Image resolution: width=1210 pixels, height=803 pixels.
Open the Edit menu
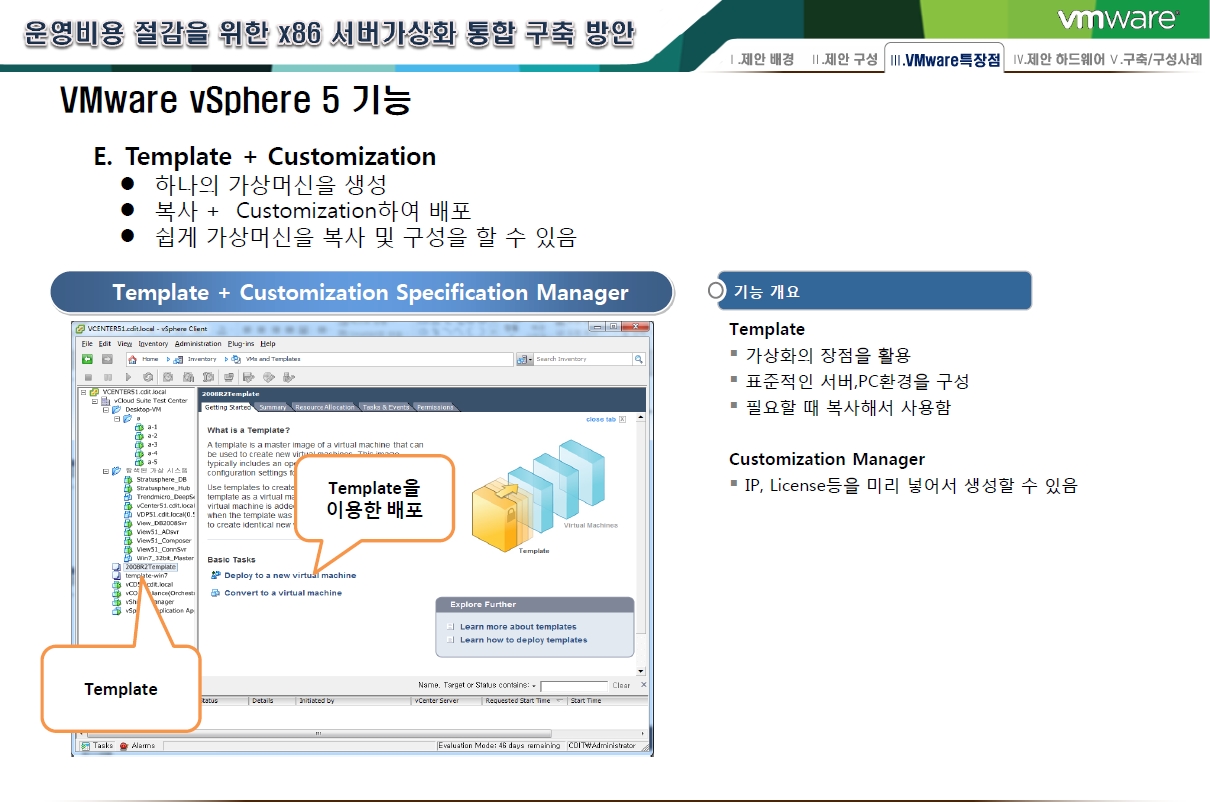(104, 343)
